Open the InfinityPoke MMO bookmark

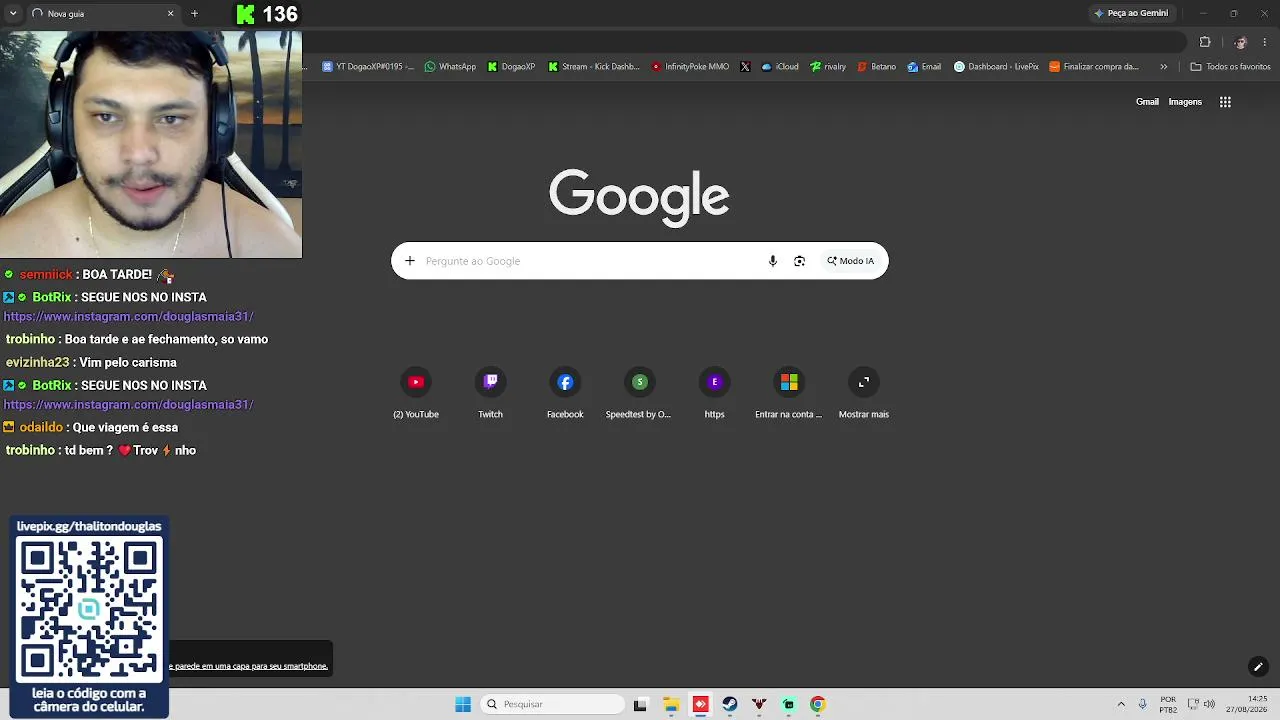(690, 67)
